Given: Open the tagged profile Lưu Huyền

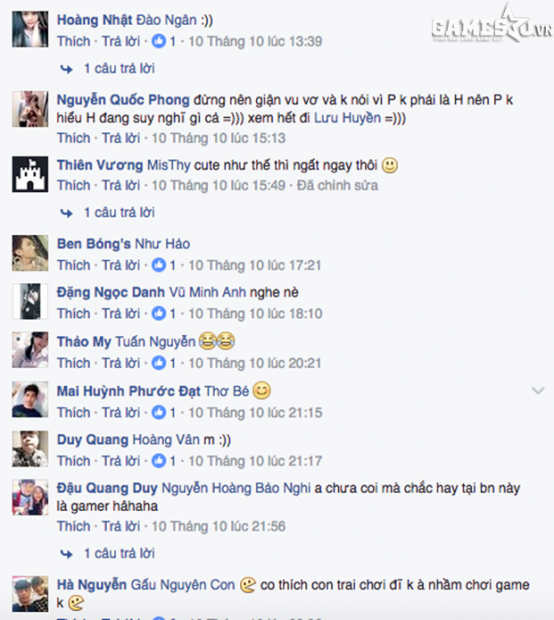Looking at the screenshot, I should (x=347, y=118).
